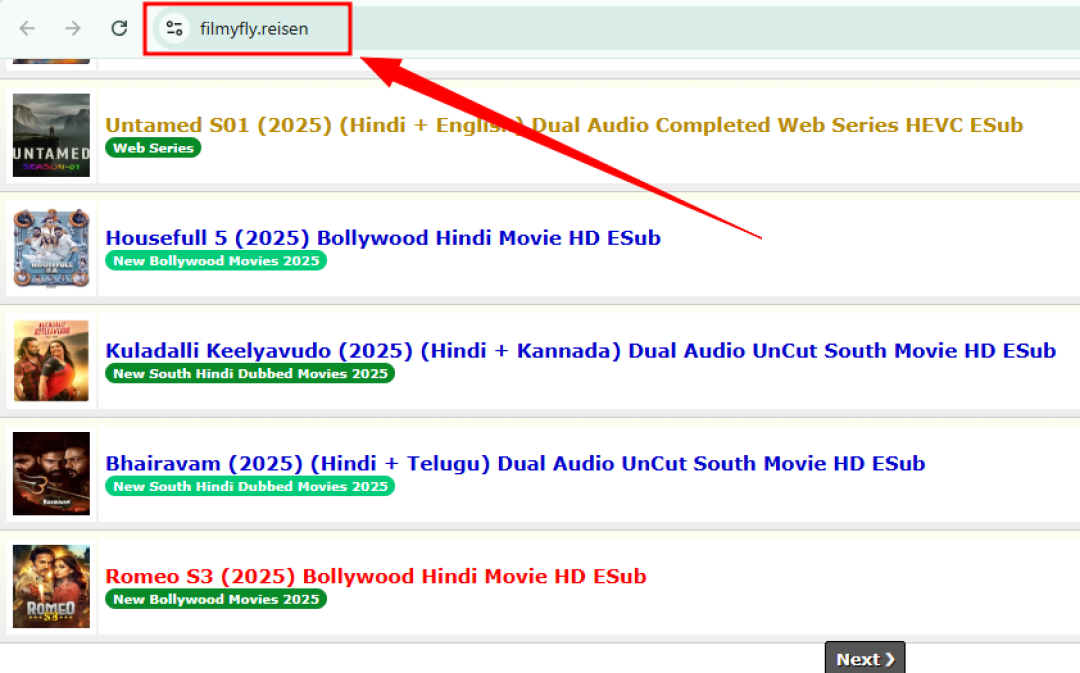The image size is (1080, 673).
Task: Open Housefull 5 Bollywood Hindi Movie link
Action: click(x=382, y=238)
